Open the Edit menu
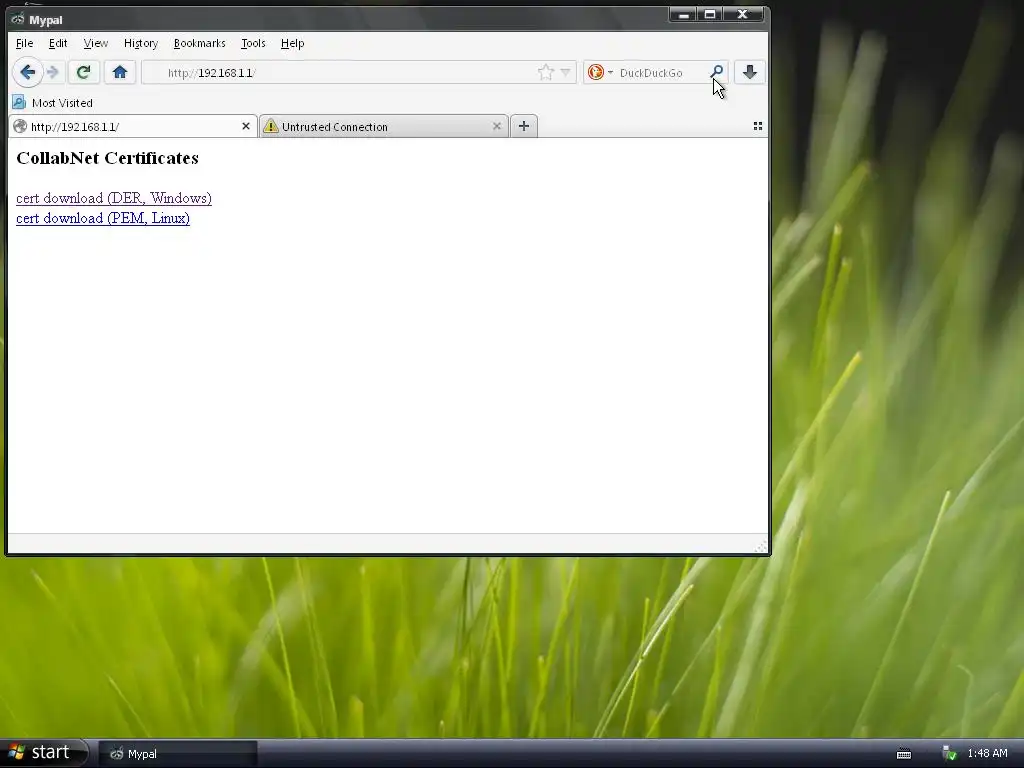This screenshot has height=768, width=1024. pos(58,43)
